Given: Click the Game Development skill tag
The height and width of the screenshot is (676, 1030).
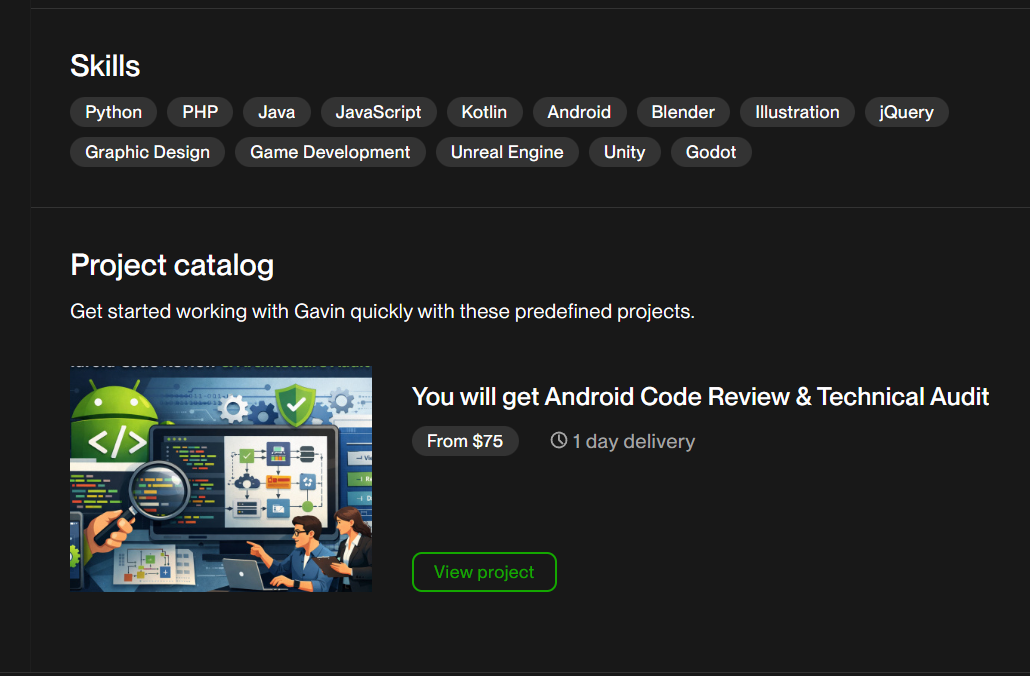Looking at the screenshot, I should (x=330, y=152).
